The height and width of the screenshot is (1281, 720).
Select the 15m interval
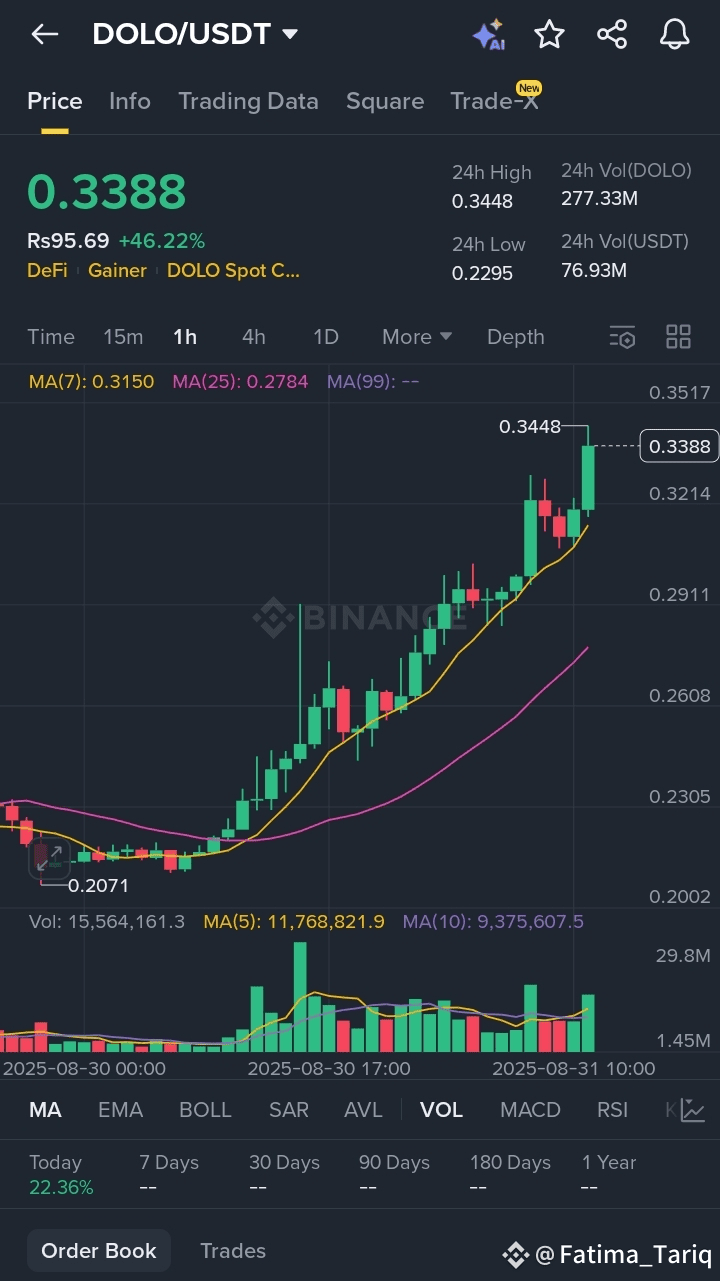pyautogui.click(x=123, y=337)
